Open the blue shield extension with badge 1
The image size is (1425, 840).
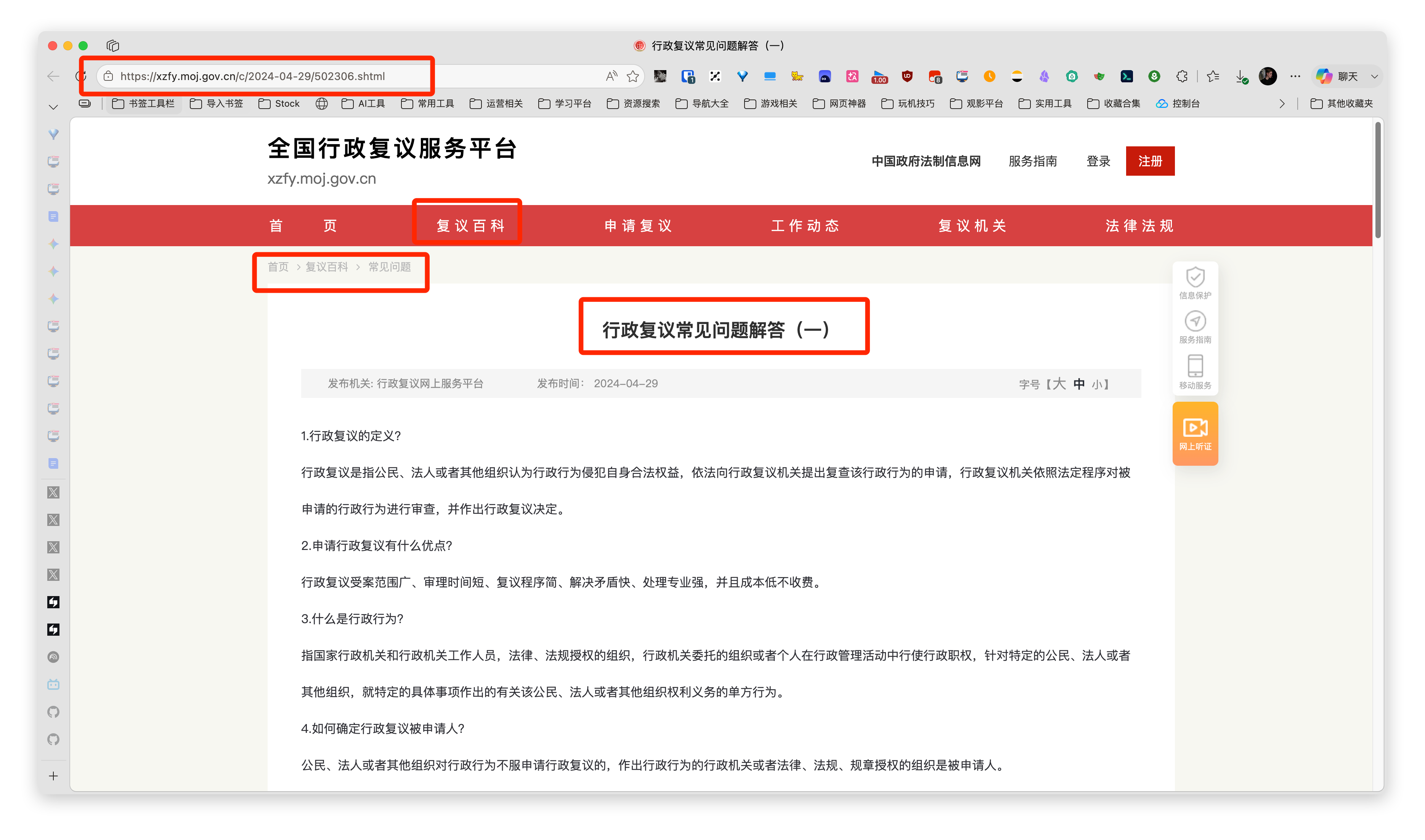[x=688, y=76]
